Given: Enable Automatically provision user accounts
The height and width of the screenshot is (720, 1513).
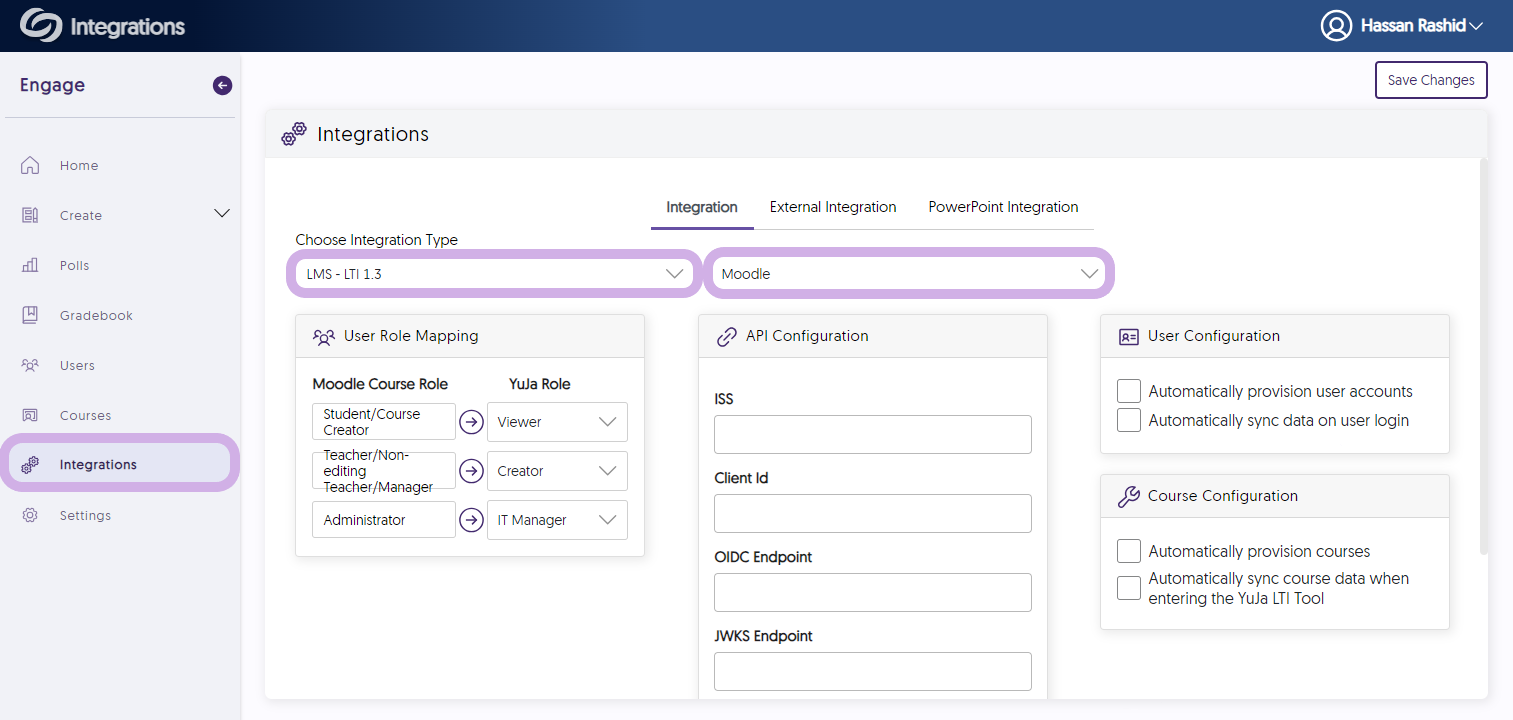Looking at the screenshot, I should [1129, 391].
